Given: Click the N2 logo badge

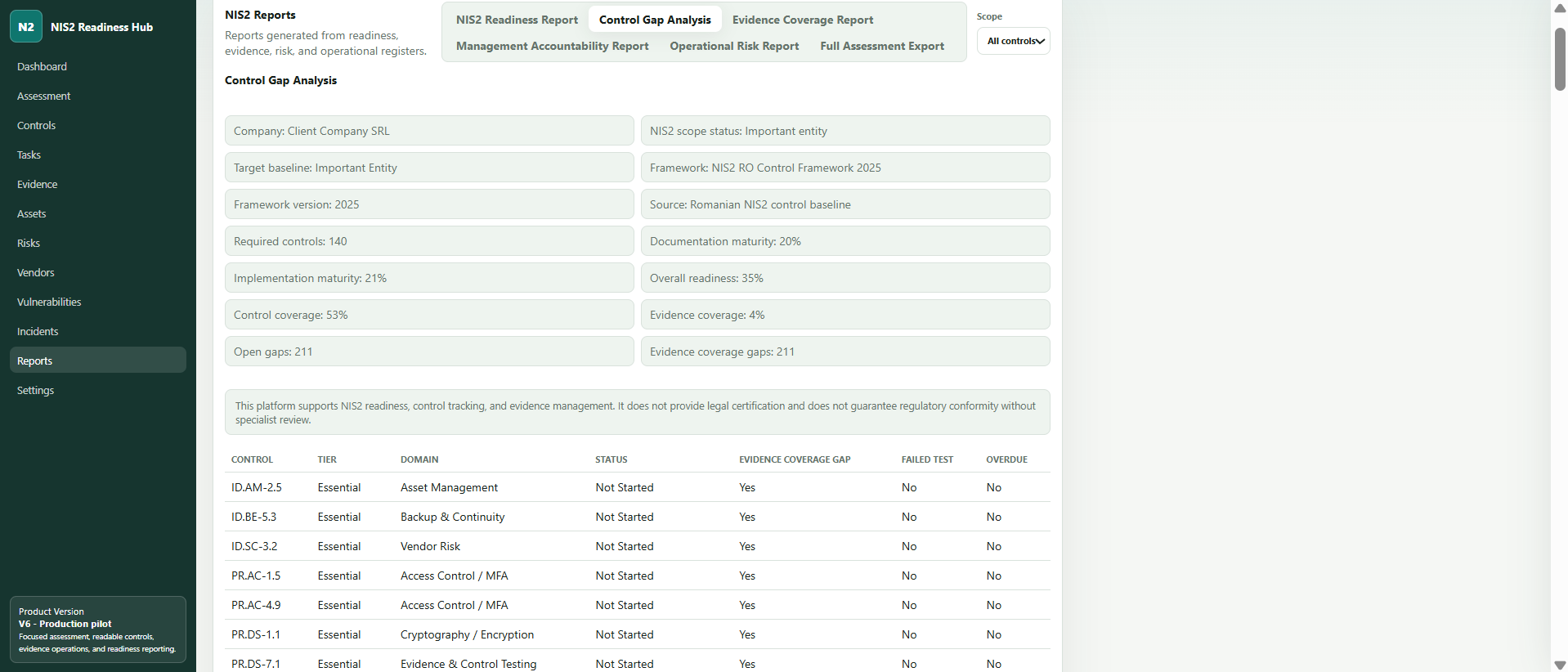Looking at the screenshot, I should click(26, 27).
